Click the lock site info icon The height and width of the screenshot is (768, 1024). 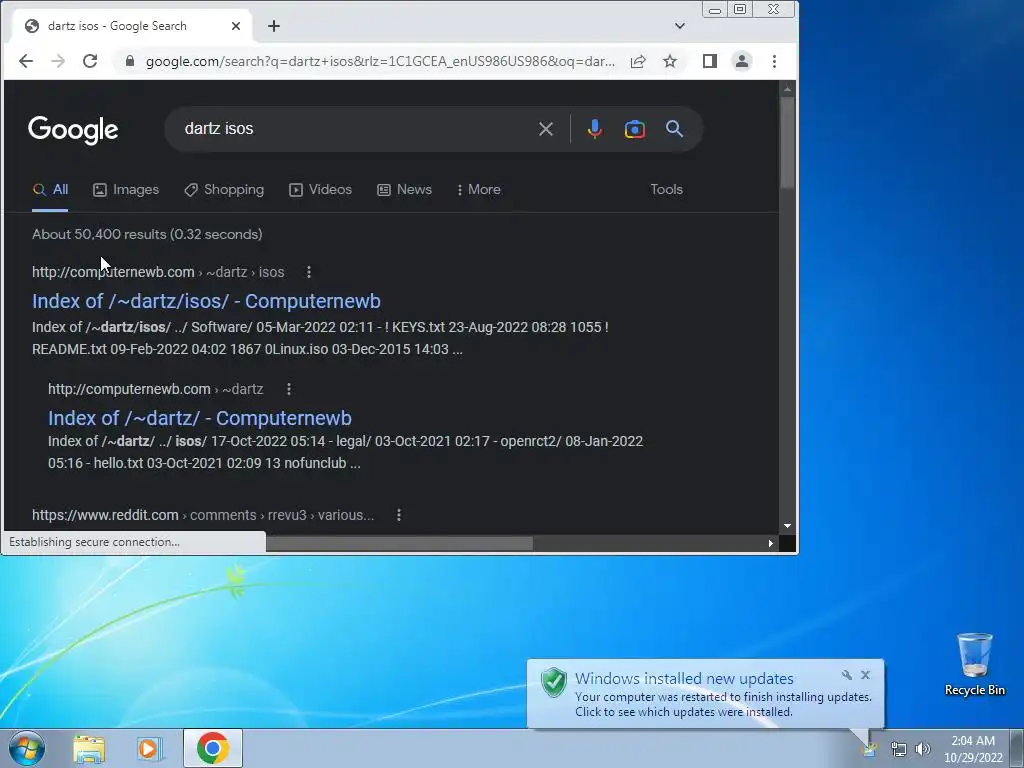point(130,61)
